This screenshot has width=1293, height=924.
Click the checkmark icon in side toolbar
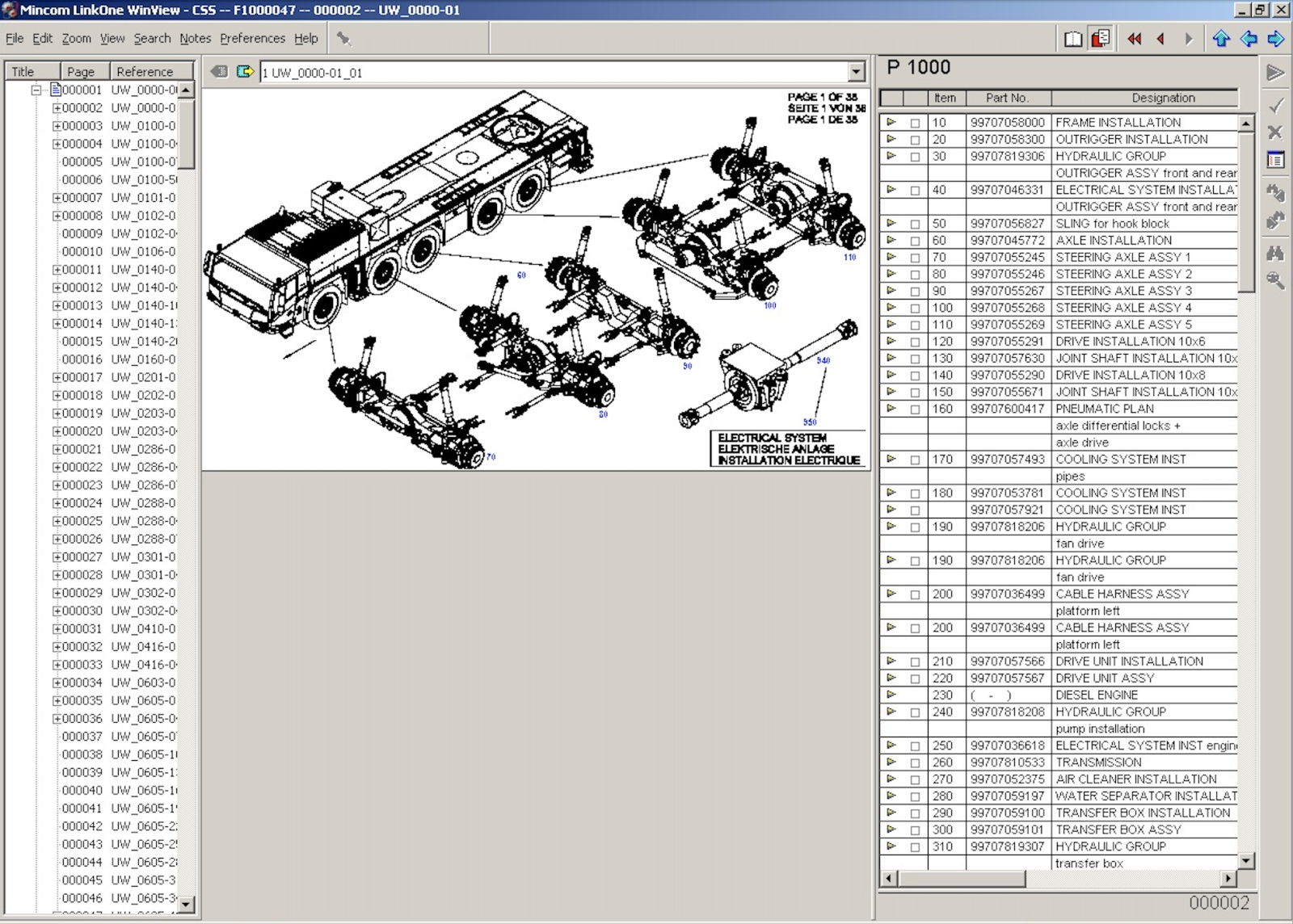[x=1275, y=106]
